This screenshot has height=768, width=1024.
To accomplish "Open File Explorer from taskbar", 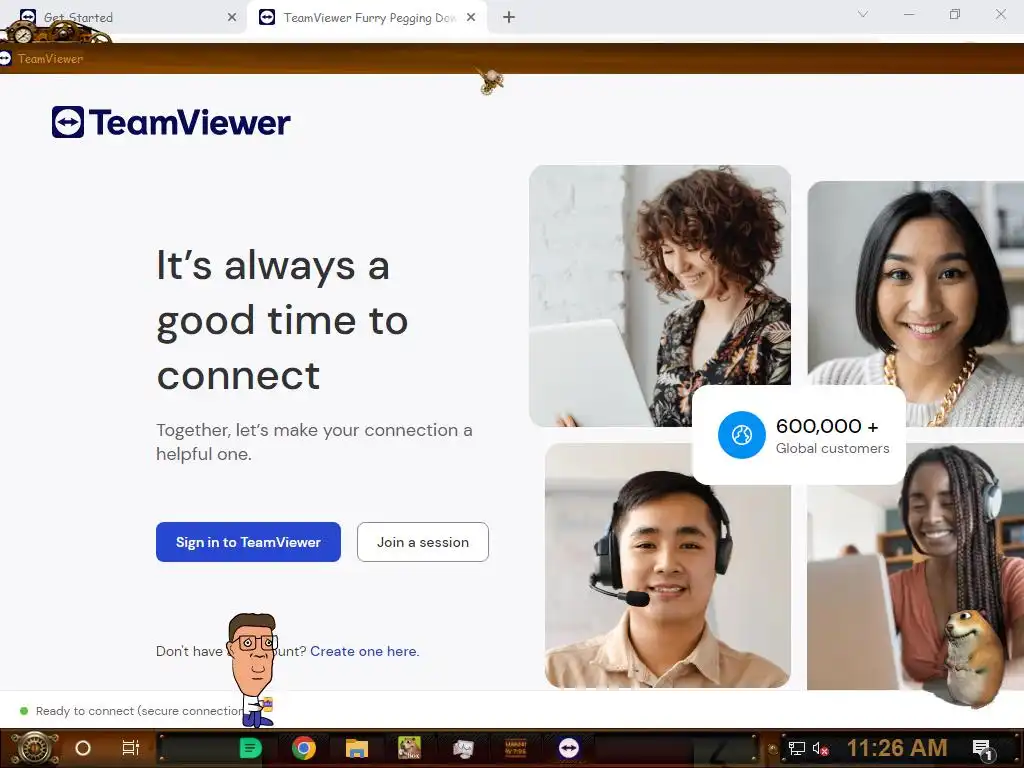I will [x=357, y=748].
